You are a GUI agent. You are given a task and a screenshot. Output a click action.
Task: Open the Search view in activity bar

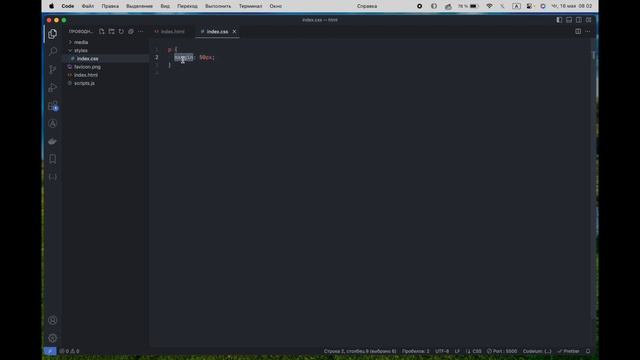[53, 51]
